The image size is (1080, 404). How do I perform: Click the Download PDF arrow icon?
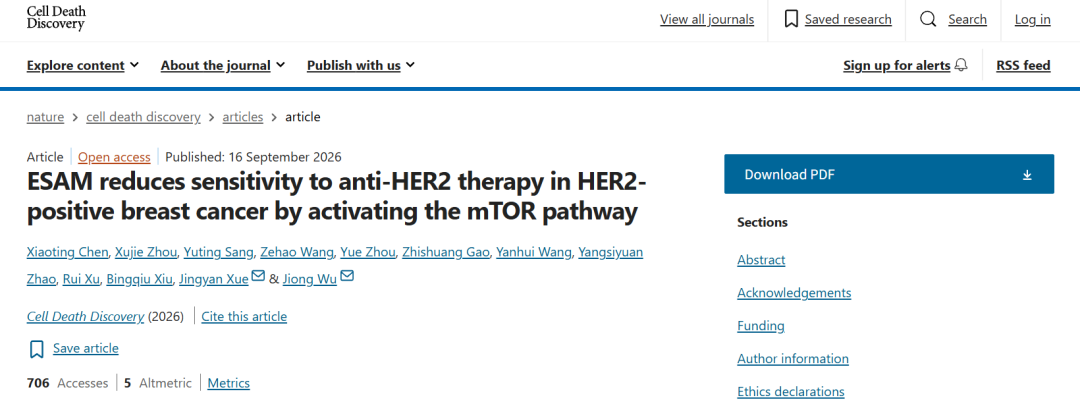pos(1027,175)
